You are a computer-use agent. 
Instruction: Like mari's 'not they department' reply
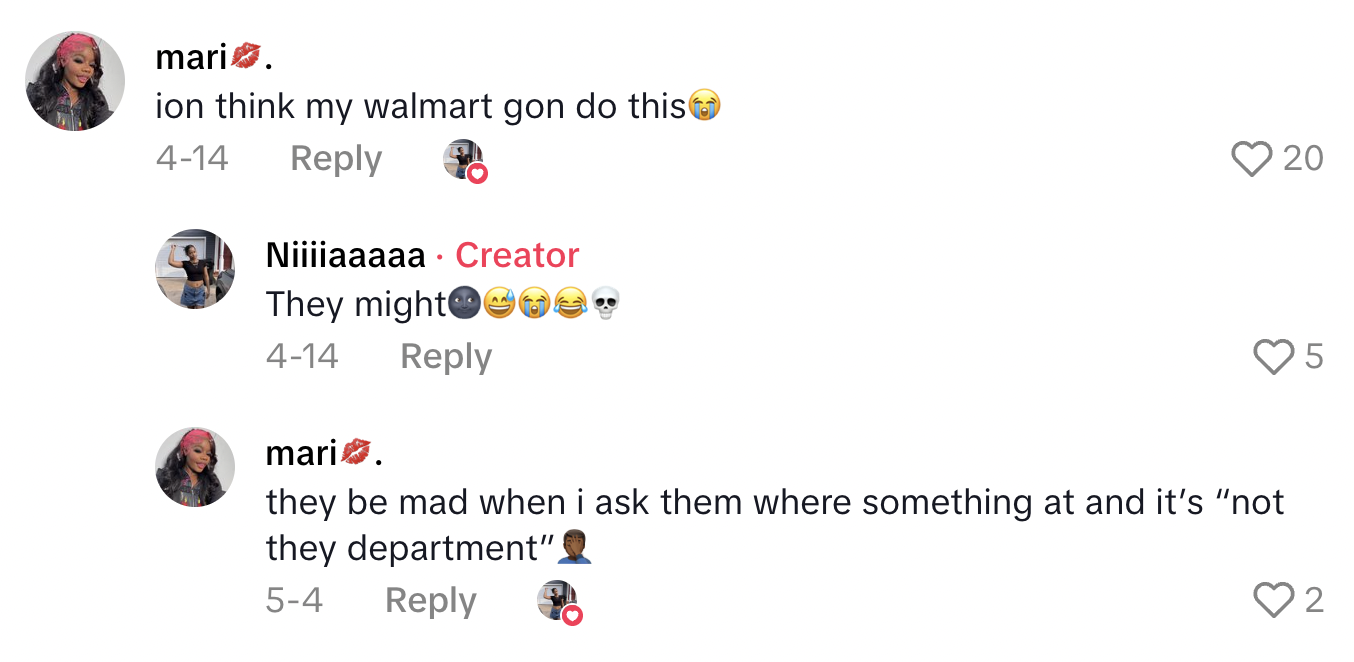coord(1273,601)
